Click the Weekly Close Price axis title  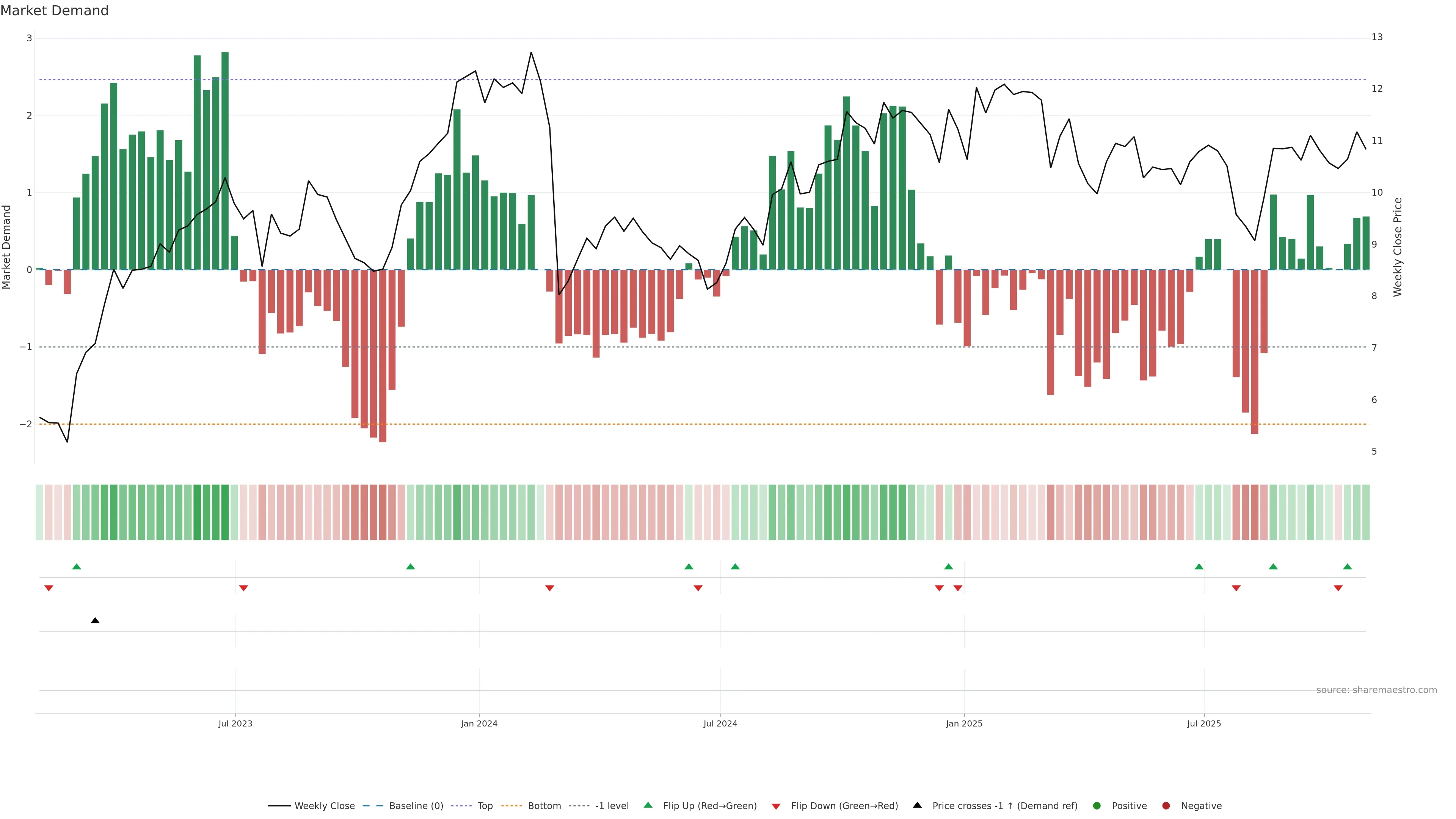pos(1398,247)
